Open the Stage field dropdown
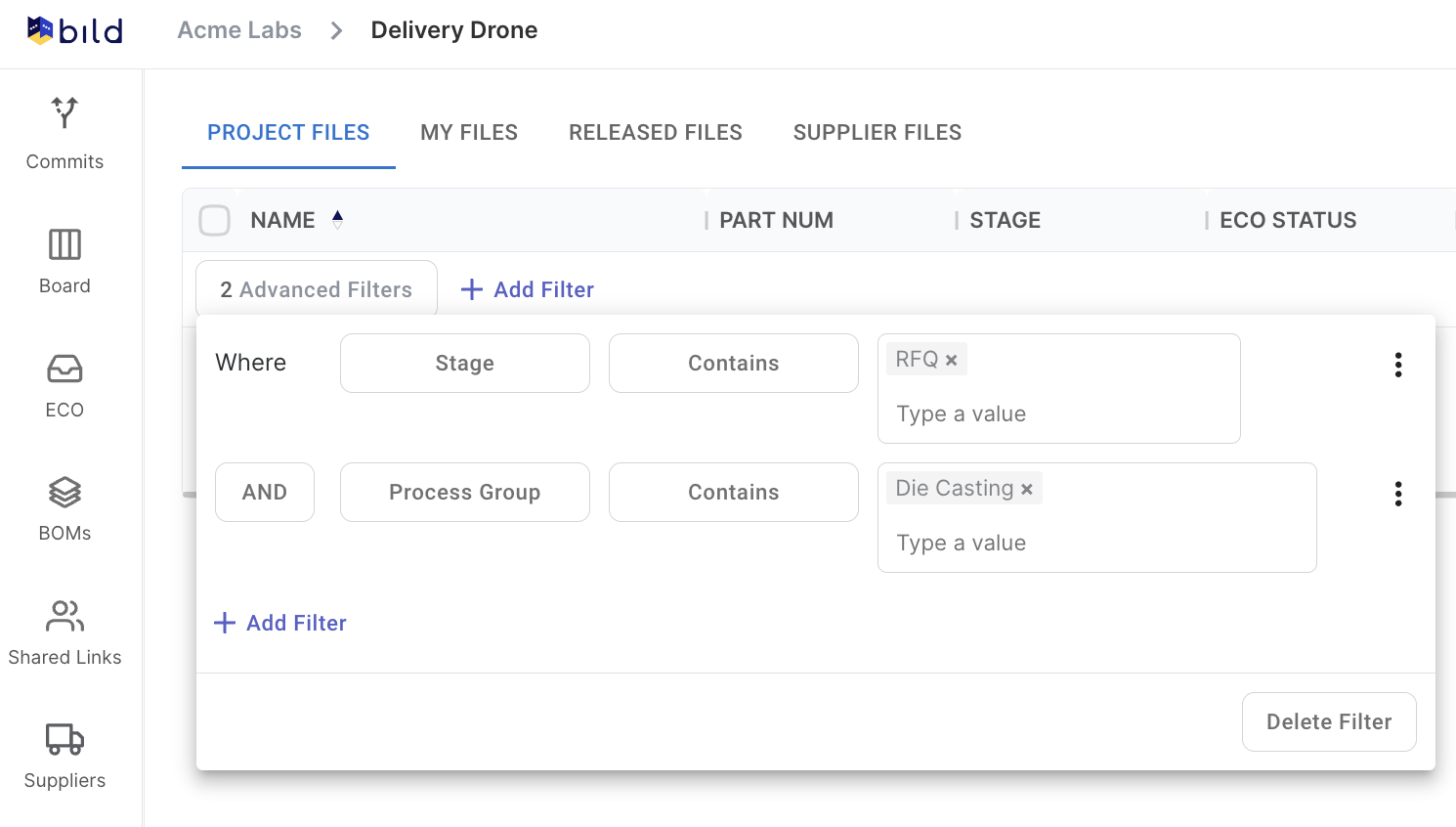 click(x=464, y=363)
